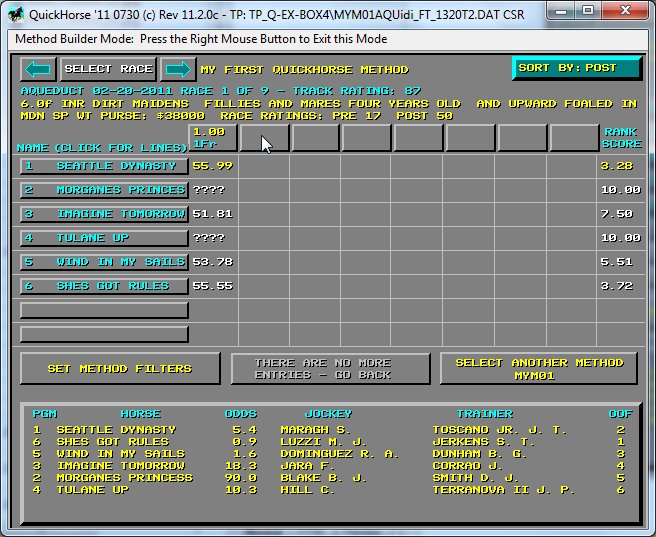The image size is (656, 537).
Task: Click THERE ARE NO MORE ENTRIES button
Action: pyautogui.click(x=330, y=369)
